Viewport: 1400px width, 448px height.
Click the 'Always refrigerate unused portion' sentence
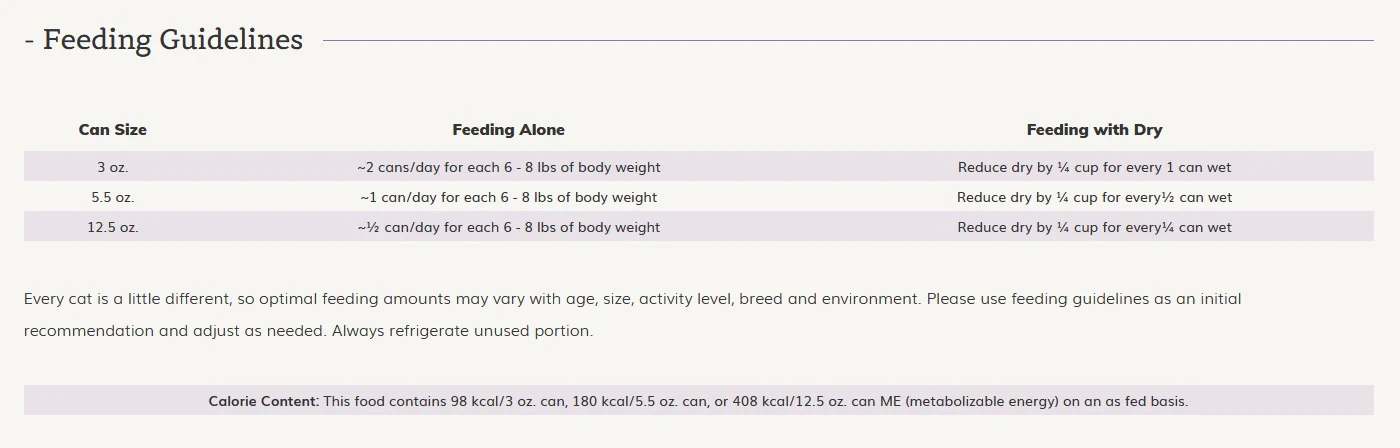463,330
